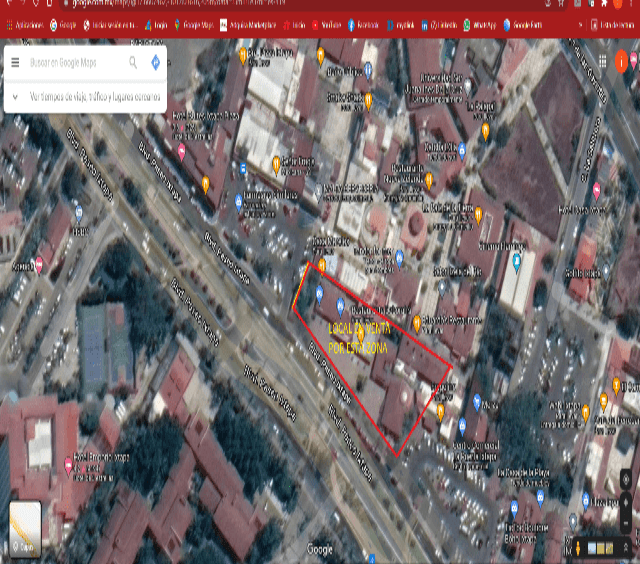Show more bookmarks with the chevron
The height and width of the screenshot is (564, 640).
tap(580, 25)
